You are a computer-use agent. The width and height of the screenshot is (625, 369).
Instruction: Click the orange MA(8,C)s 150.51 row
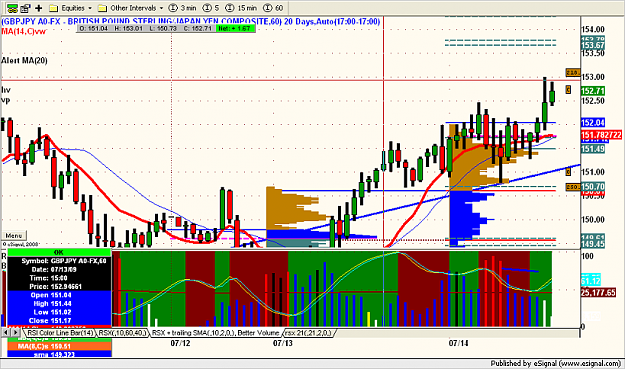pyautogui.click(x=59, y=346)
